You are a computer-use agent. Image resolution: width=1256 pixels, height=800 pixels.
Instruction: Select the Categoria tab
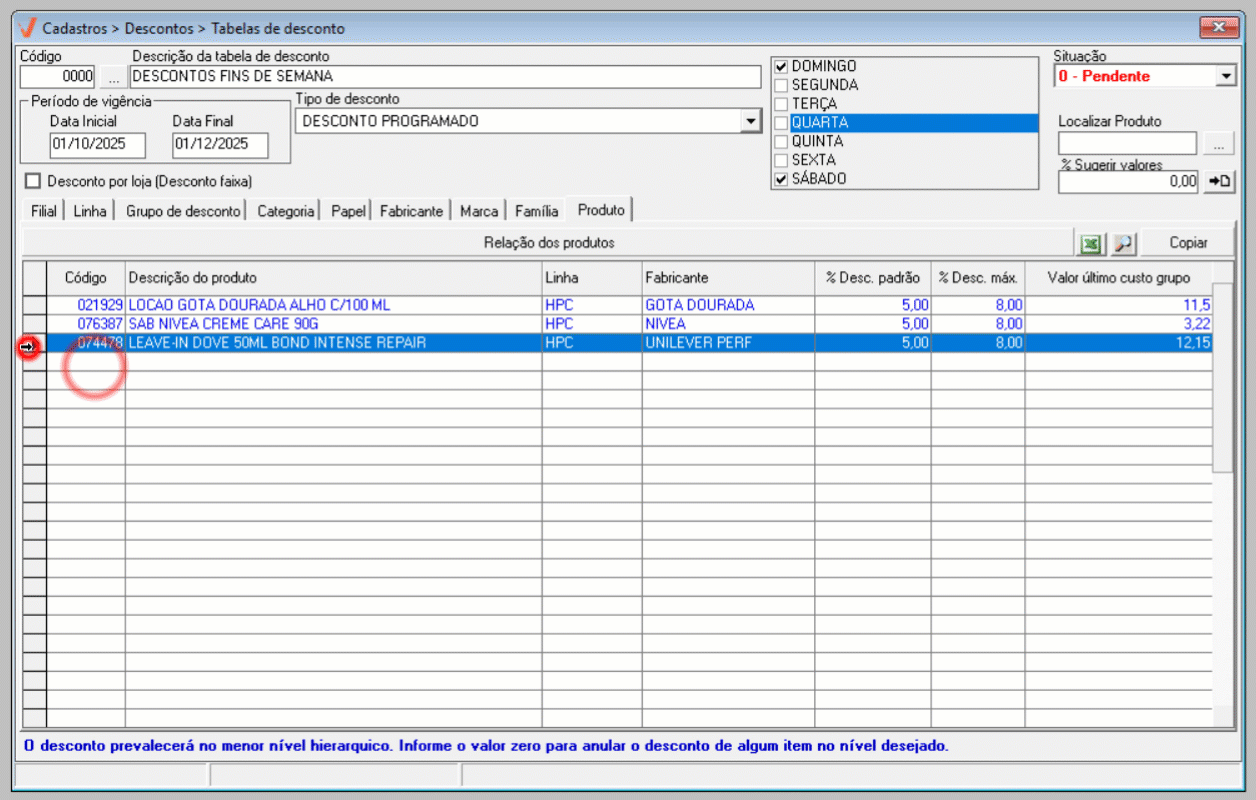coord(285,211)
